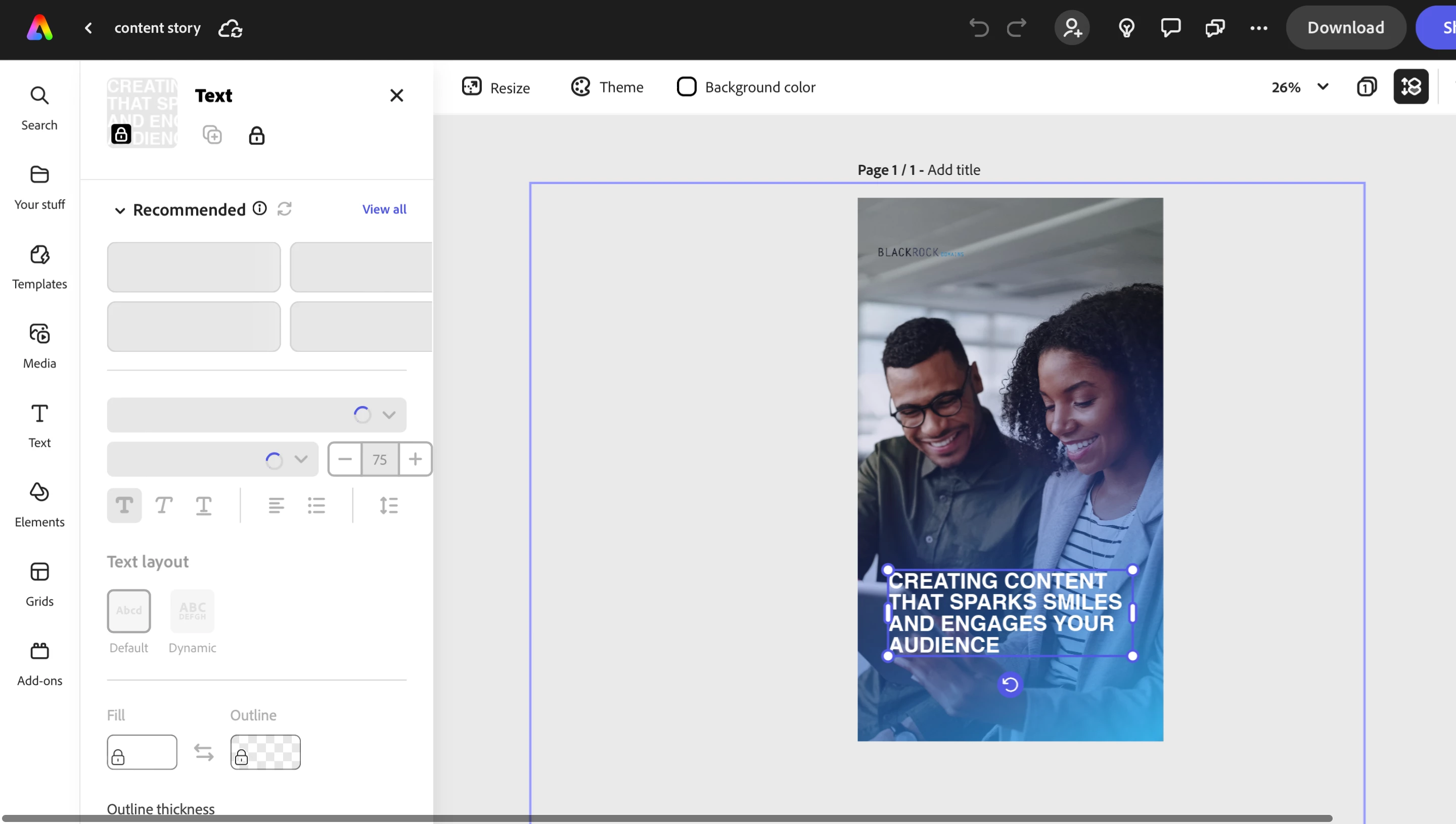The height and width of the screenshot is (824, 1456).
Task: Refresh the Recommended suggestions
Action: [285, 209]
